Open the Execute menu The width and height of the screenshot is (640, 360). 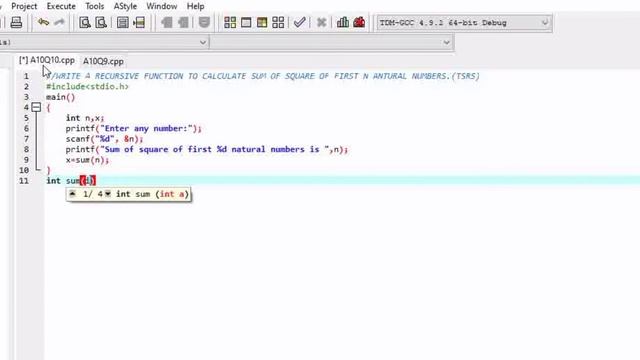click(61, 6)
